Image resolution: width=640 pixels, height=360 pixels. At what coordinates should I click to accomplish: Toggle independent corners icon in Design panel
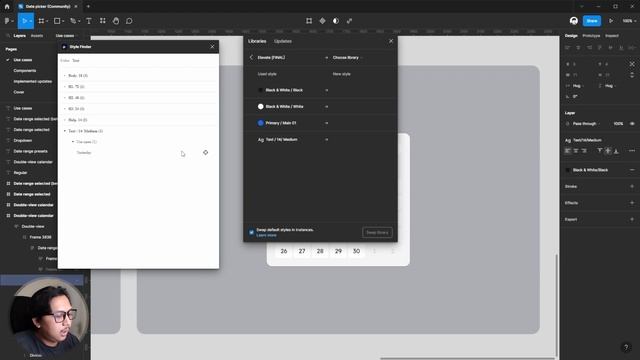tap(632, 64)
